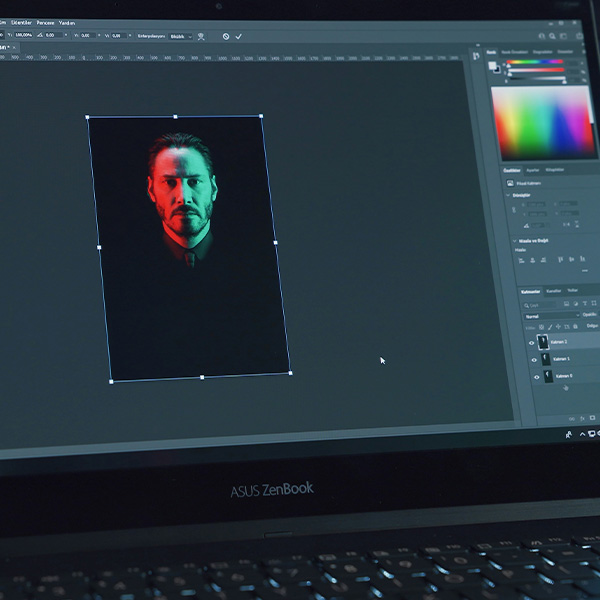Open the Pencere menu
Screen dimensions: 600x600
coord(46,23)
